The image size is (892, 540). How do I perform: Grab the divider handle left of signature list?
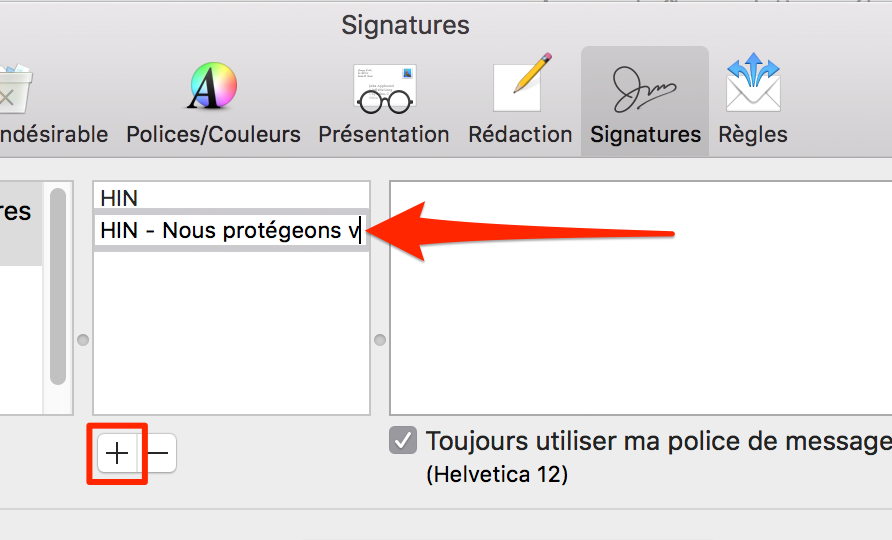point(83,340)
